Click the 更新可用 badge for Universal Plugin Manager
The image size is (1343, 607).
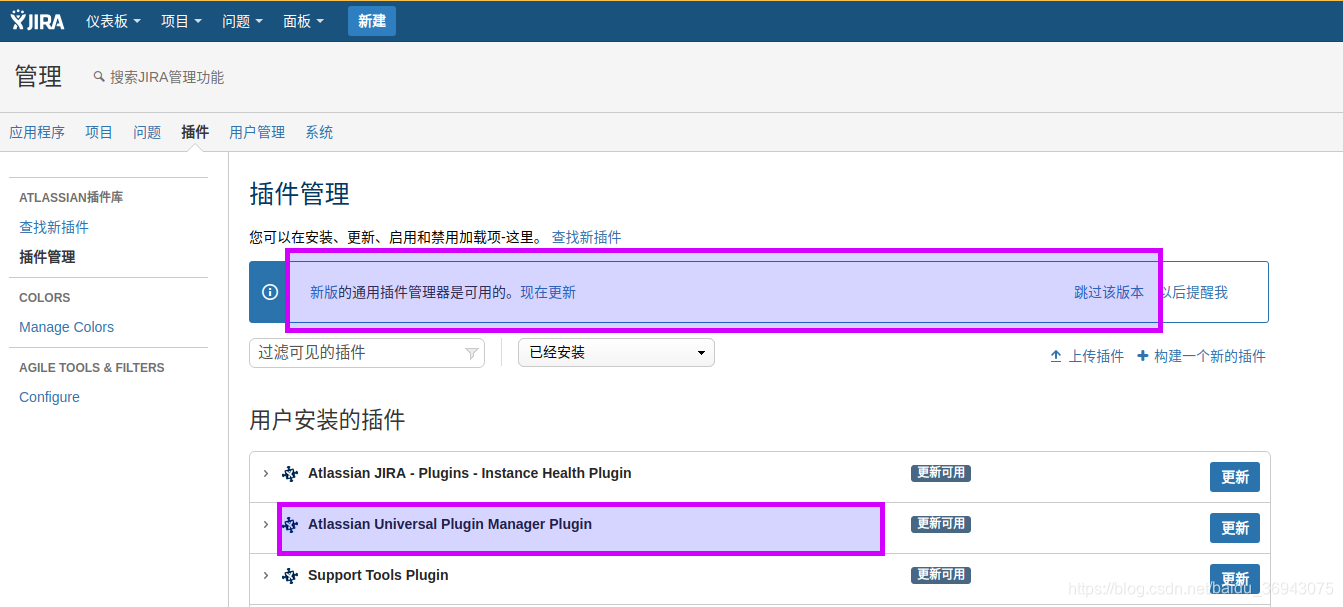click(941, 524)
